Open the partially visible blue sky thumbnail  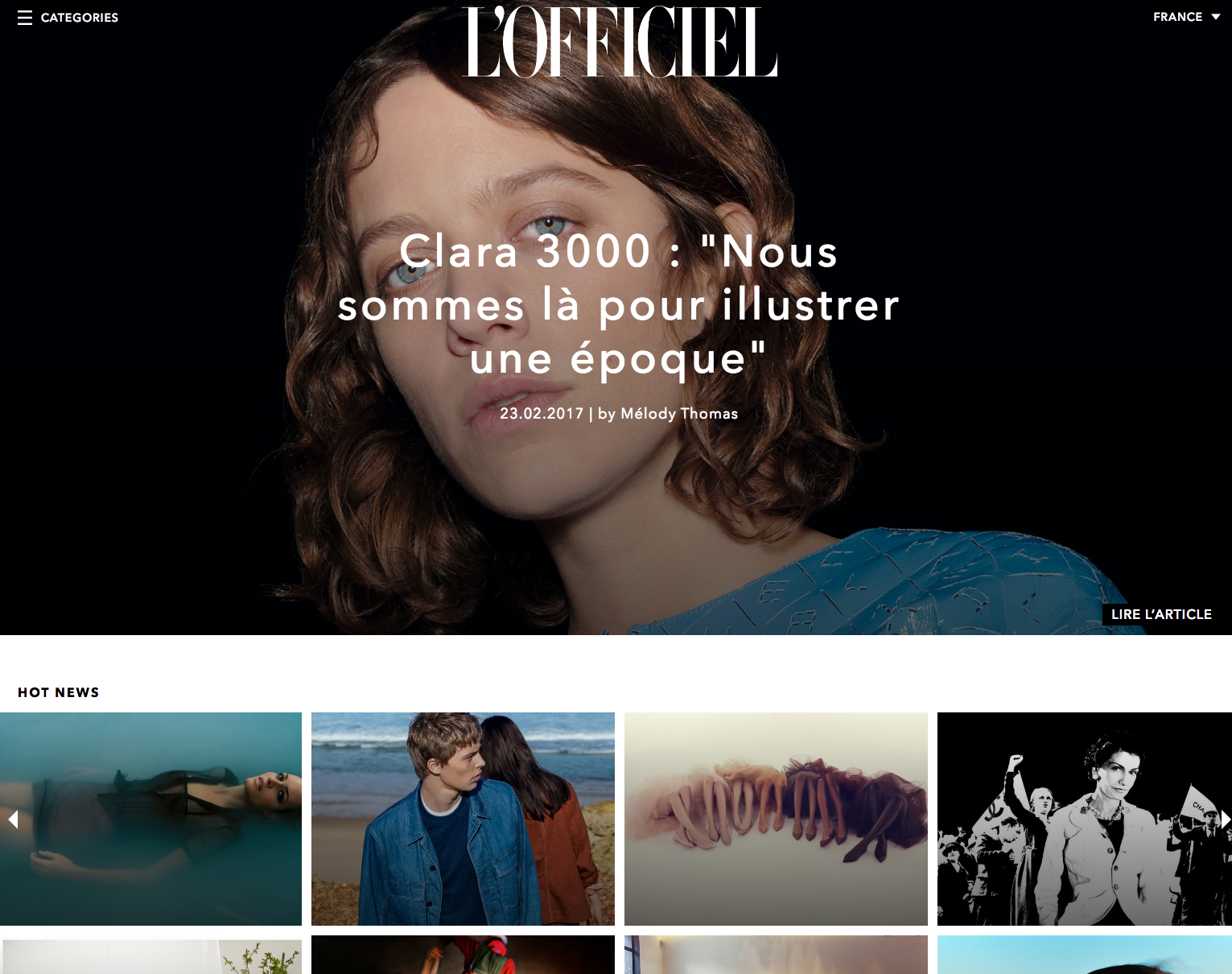pos(1085,955)
